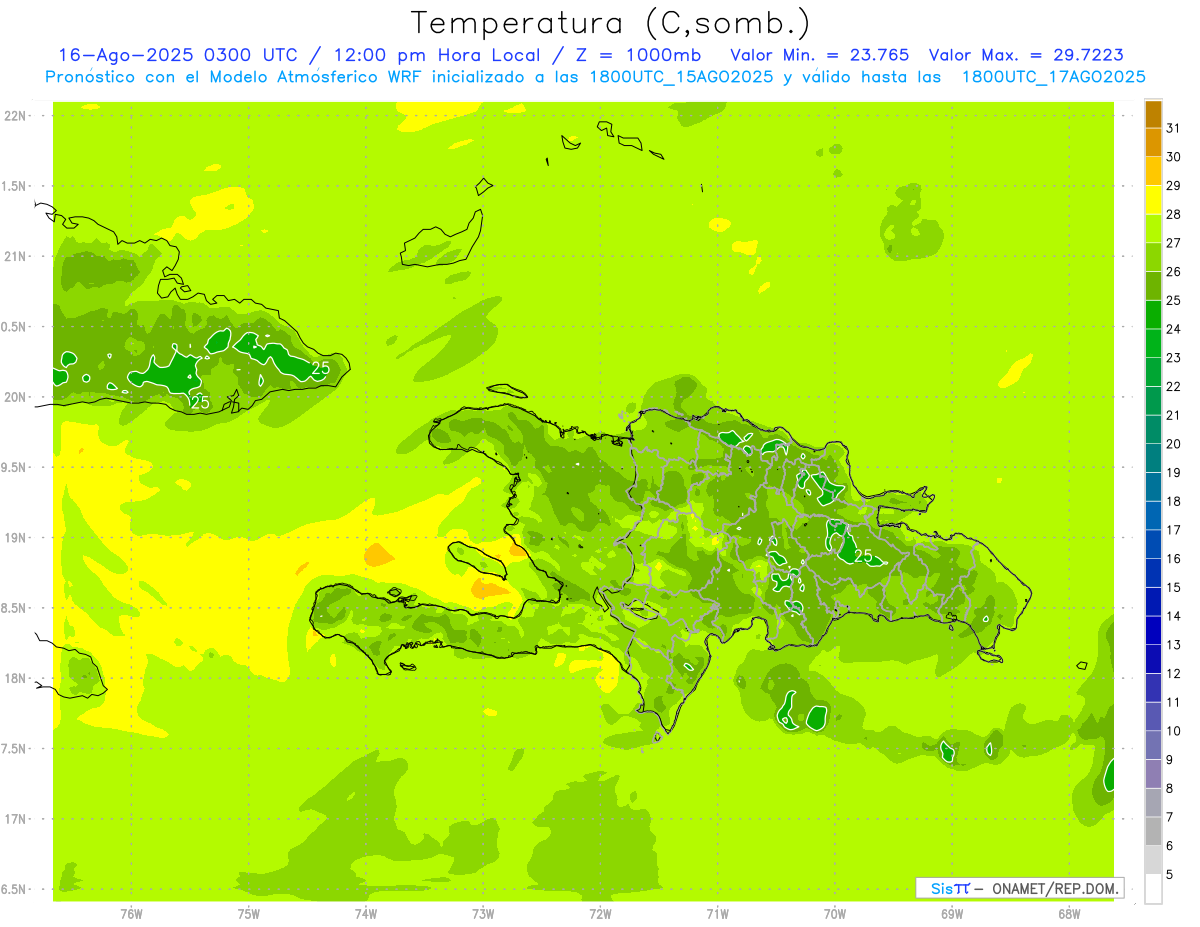
Task: Click the '18N' latitude axis label
Action: pyautogui.click(x=16, y=678)
